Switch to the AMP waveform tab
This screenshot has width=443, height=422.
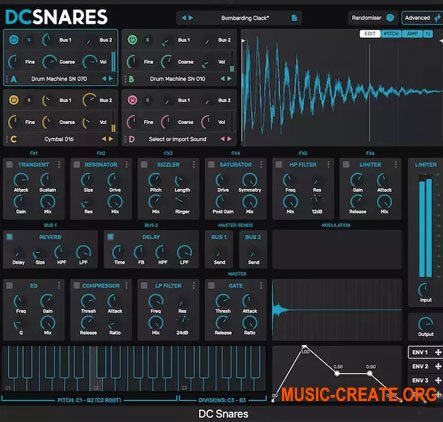coord(412,34)
